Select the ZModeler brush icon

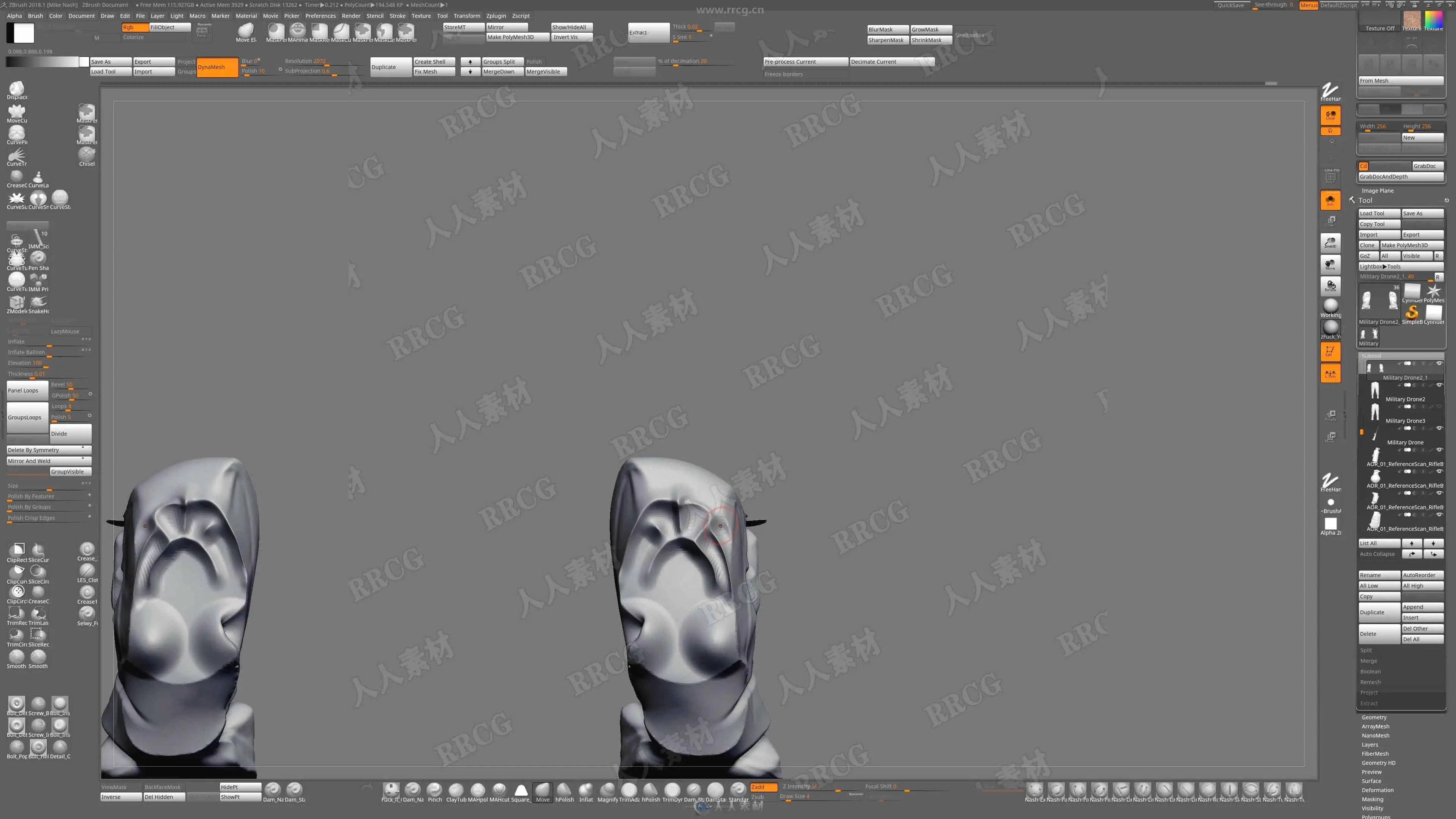16,303
